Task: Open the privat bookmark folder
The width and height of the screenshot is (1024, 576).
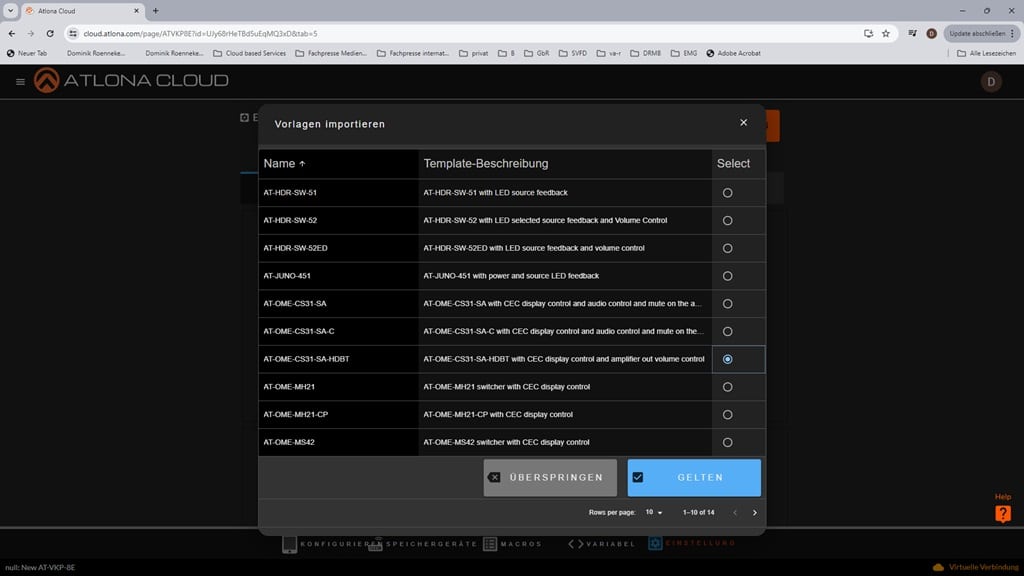Action: point(473,54)
